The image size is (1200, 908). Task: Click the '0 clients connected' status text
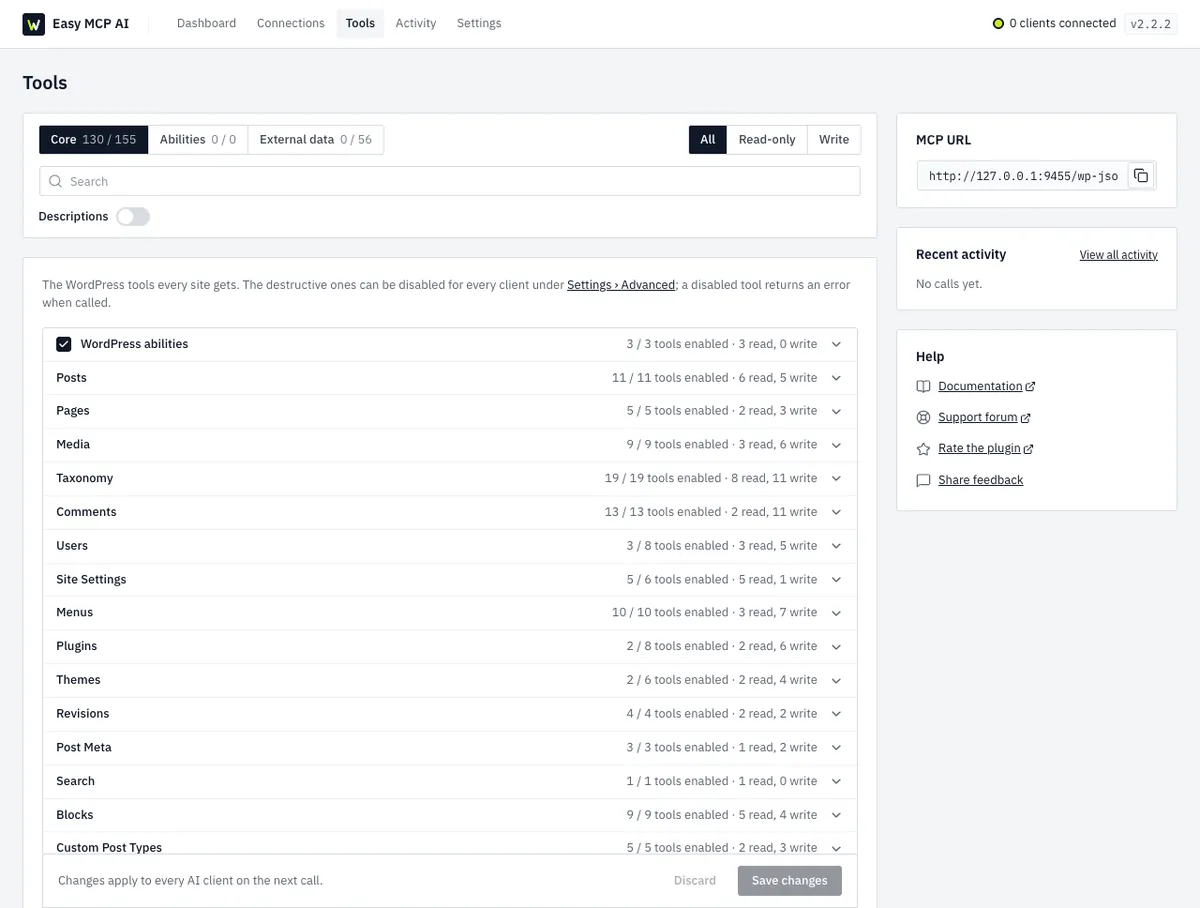(x=1062, y=23)
